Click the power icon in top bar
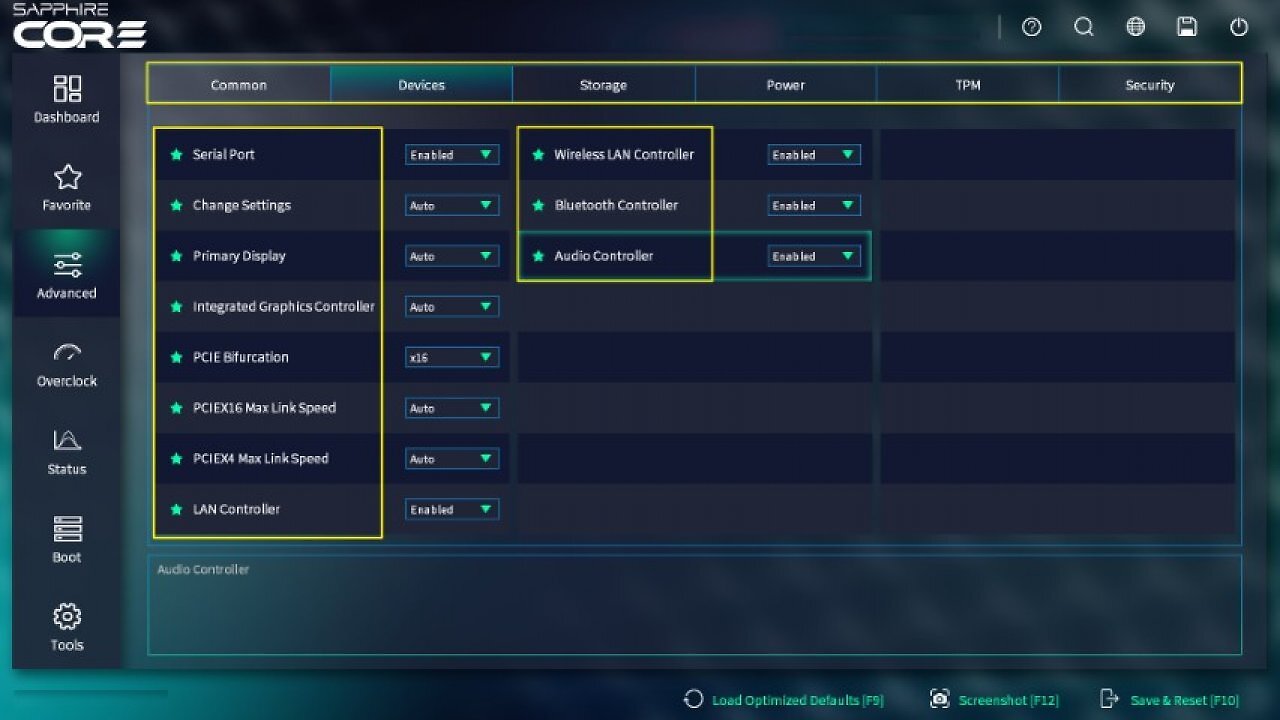Screen dimensions: 1280x720 1239,27
